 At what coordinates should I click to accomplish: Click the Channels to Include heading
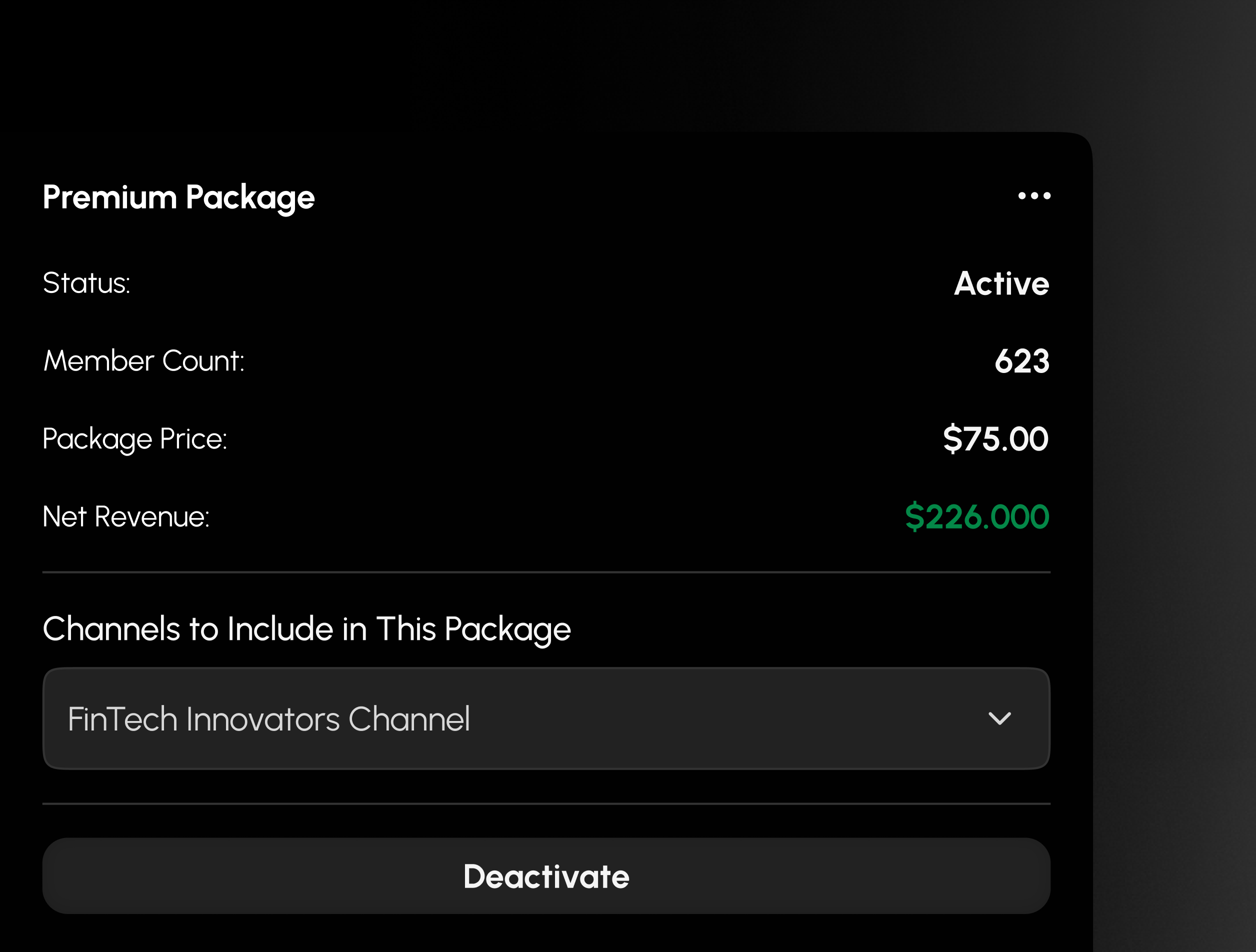point(306,629)
